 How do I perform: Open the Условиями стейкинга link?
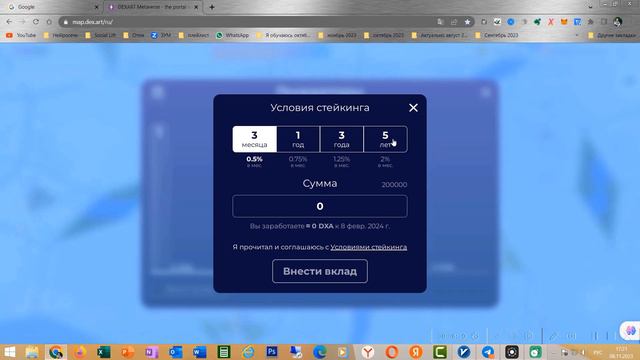pyautogui.click(x=369, y=247)
